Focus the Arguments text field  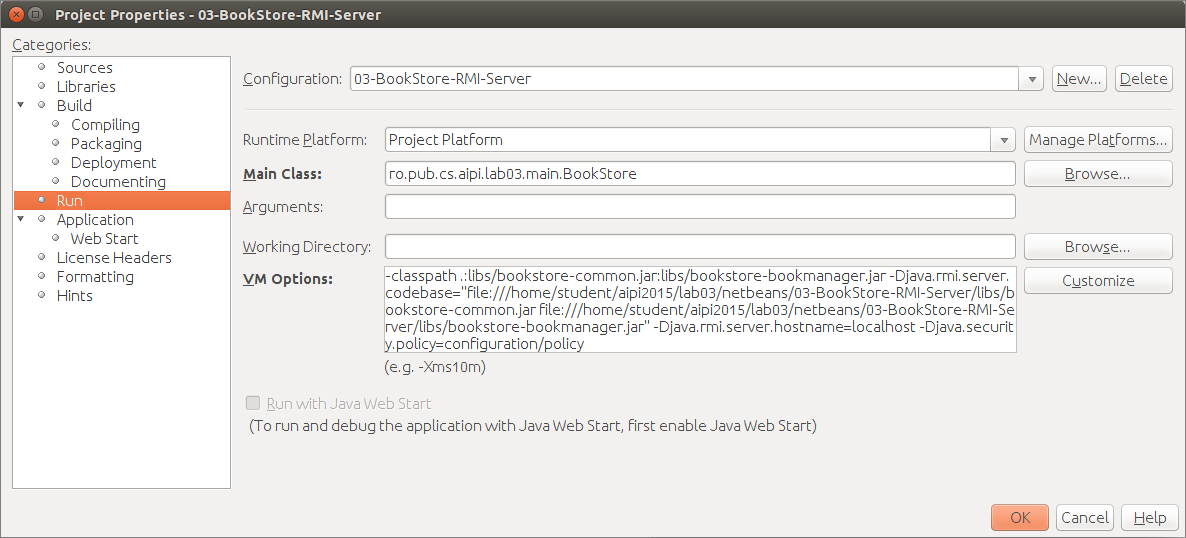700,206
